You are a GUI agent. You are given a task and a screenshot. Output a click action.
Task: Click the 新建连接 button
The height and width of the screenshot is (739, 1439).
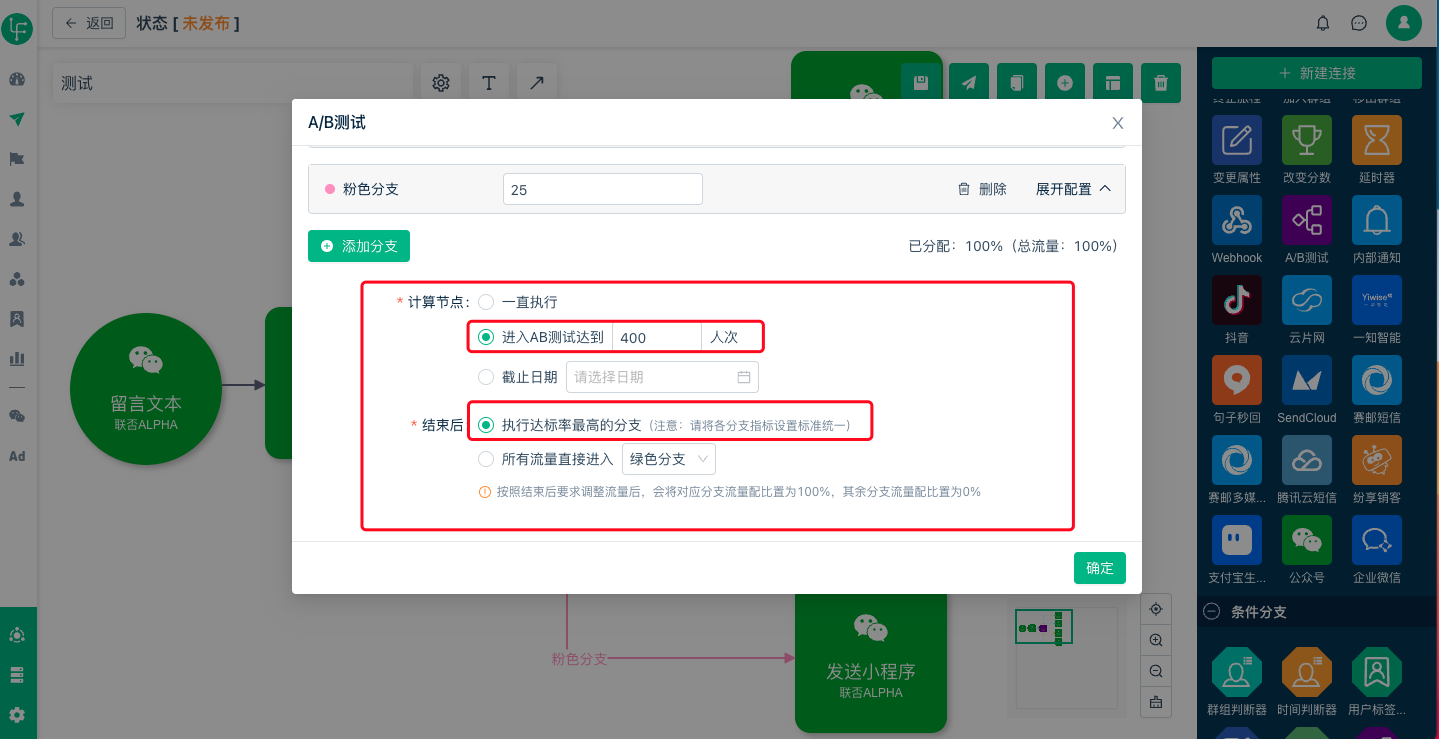tap(1317, 73)
